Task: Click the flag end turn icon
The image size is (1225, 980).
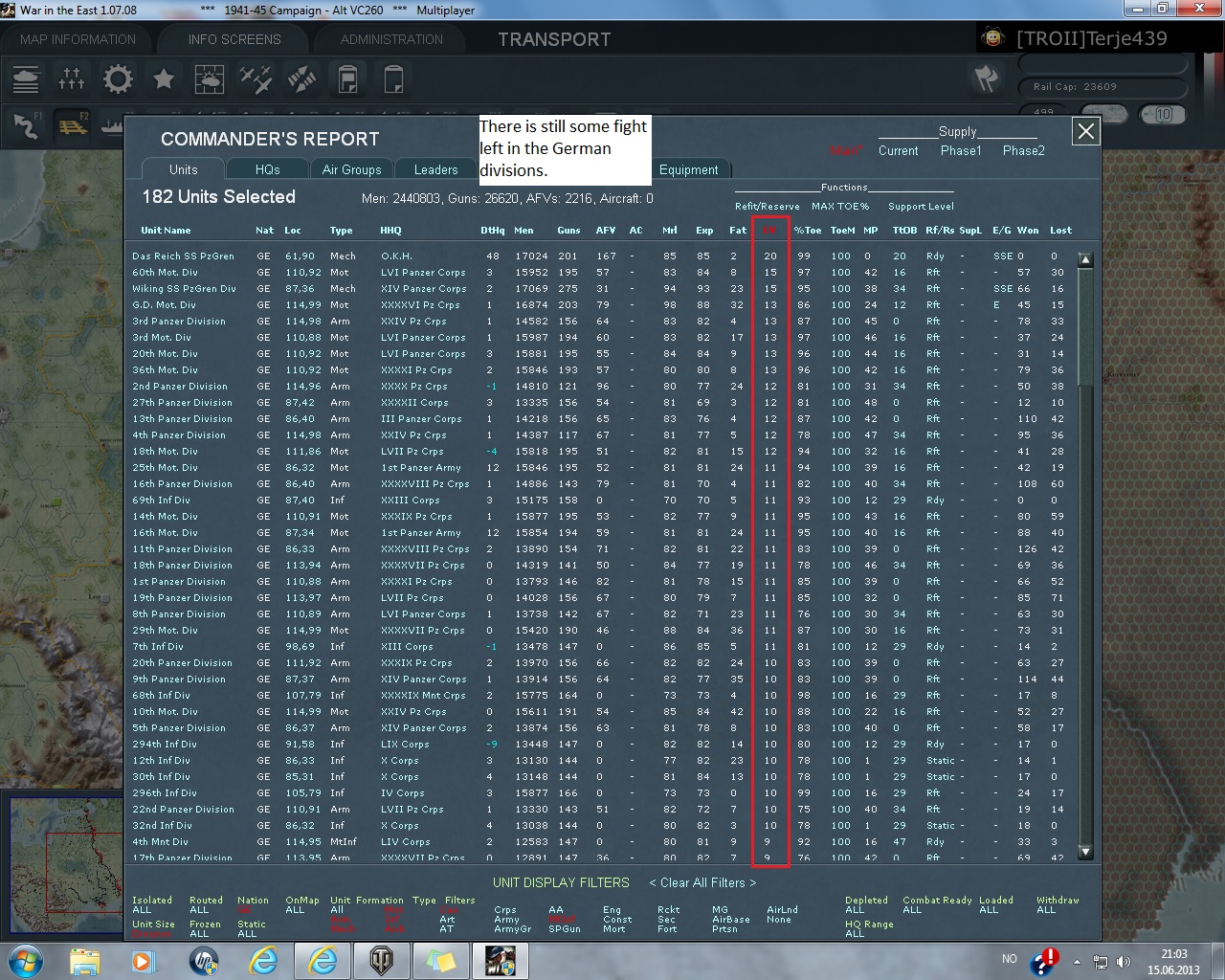Action: [987, 78]
